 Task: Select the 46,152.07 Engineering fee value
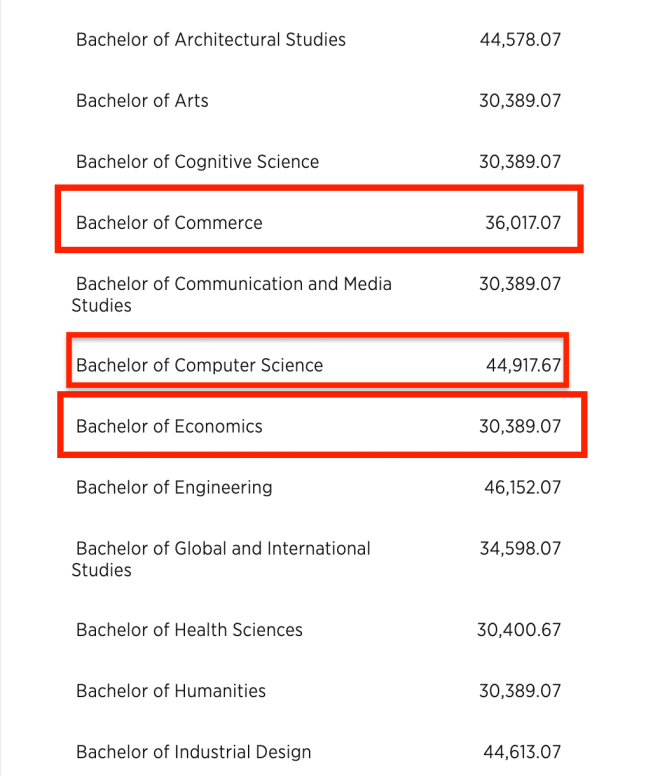pyautogui.click(x=521, y=488)
